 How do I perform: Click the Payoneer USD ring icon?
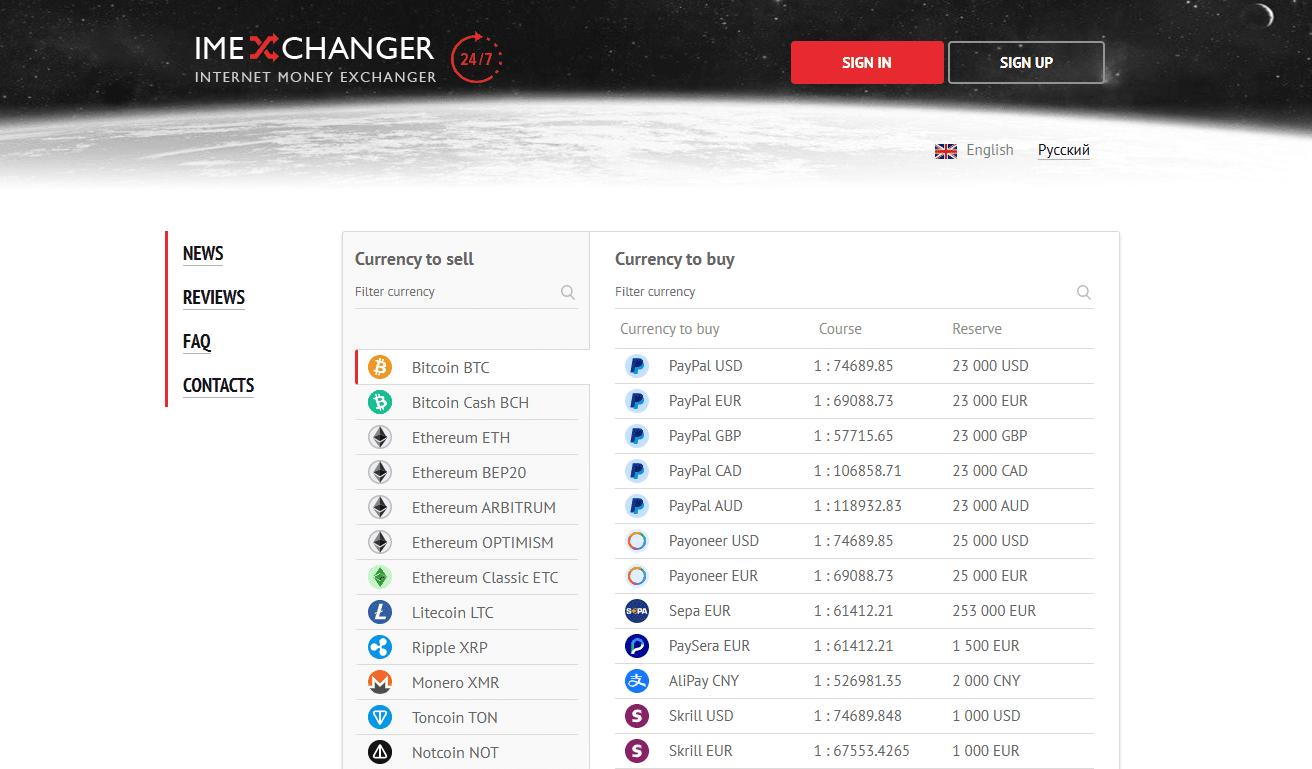click(x=637, y=540)
